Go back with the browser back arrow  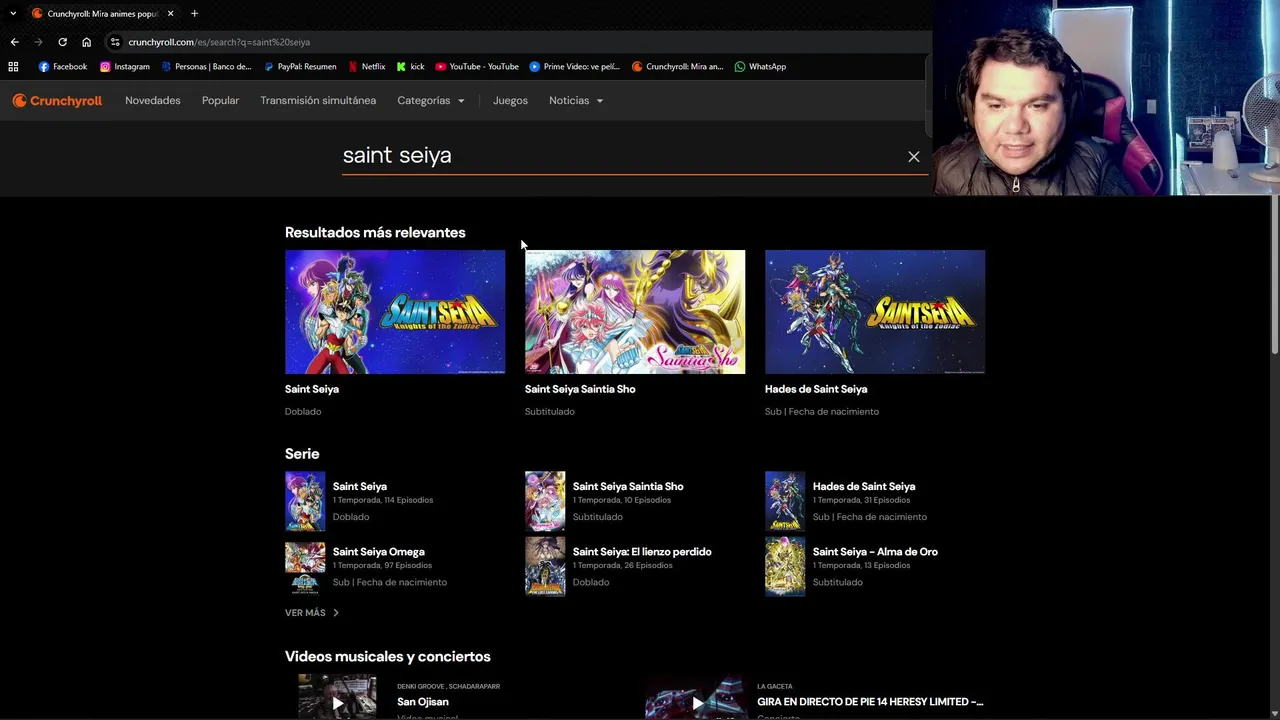(x=14, y=42)
